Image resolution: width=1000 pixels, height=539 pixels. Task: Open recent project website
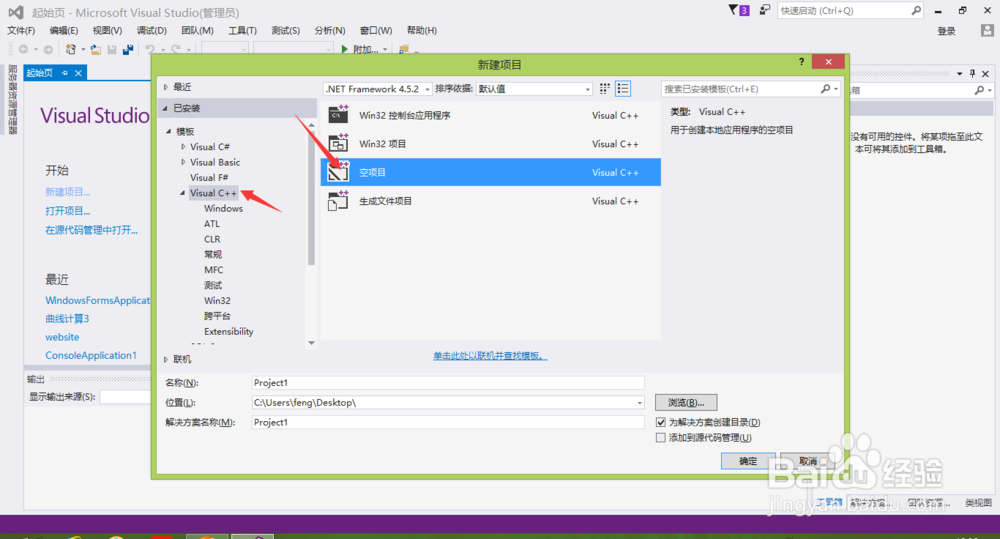(x=62, y=337)
